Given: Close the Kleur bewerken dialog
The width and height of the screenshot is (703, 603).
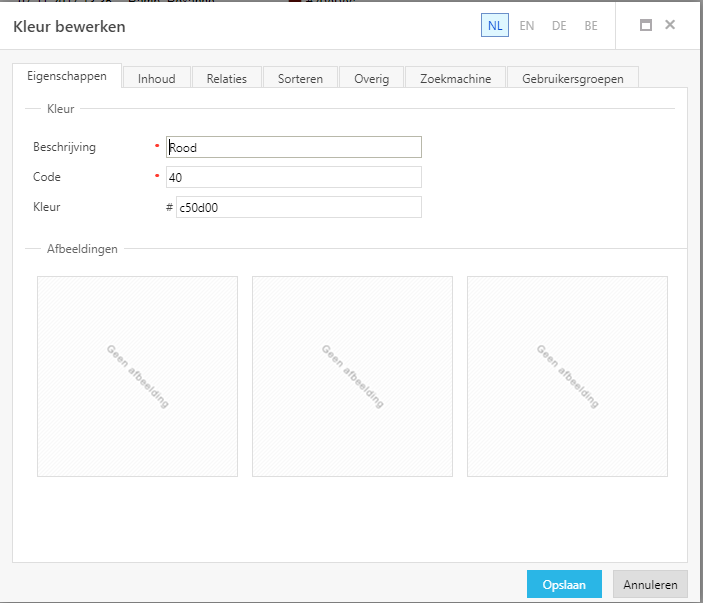Looking at the screenshot, I should [x=670, y=25].
